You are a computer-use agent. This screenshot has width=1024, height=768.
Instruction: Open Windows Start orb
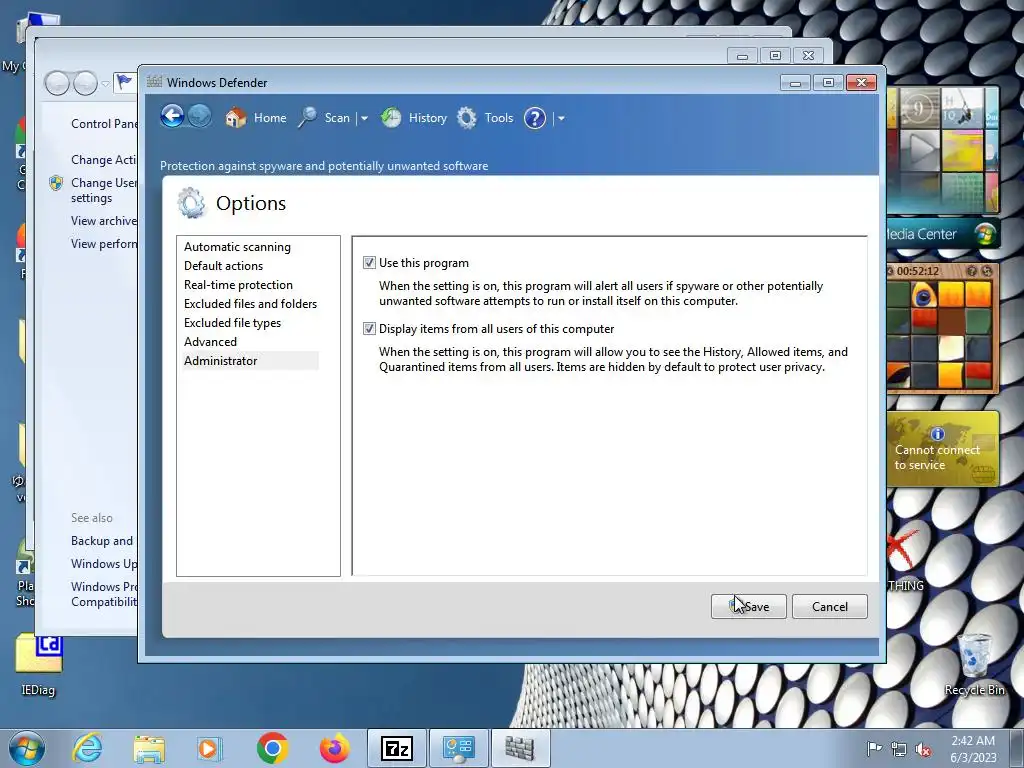pos(26,748)
